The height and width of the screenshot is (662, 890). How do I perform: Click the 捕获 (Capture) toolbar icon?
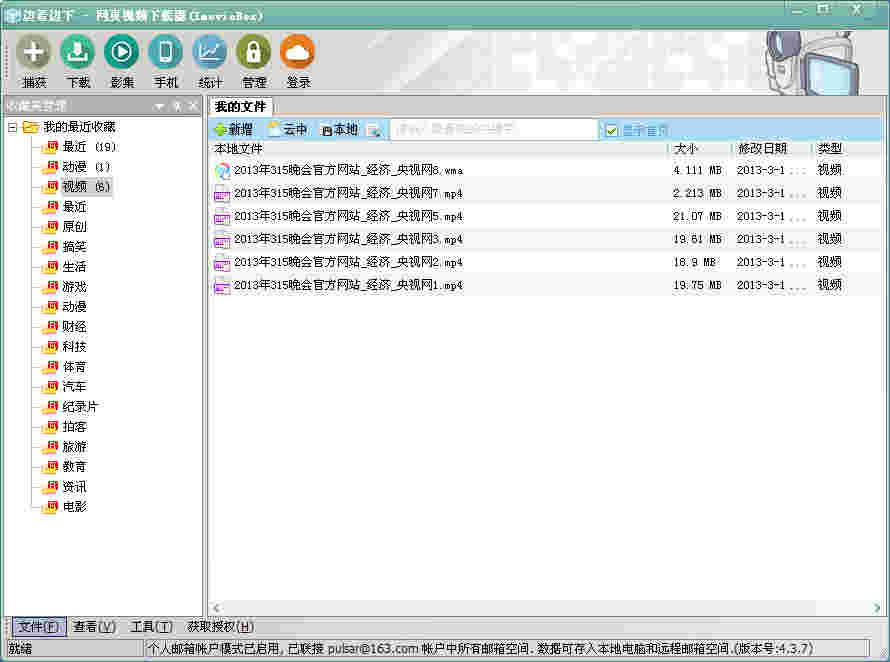pos(34,52)
